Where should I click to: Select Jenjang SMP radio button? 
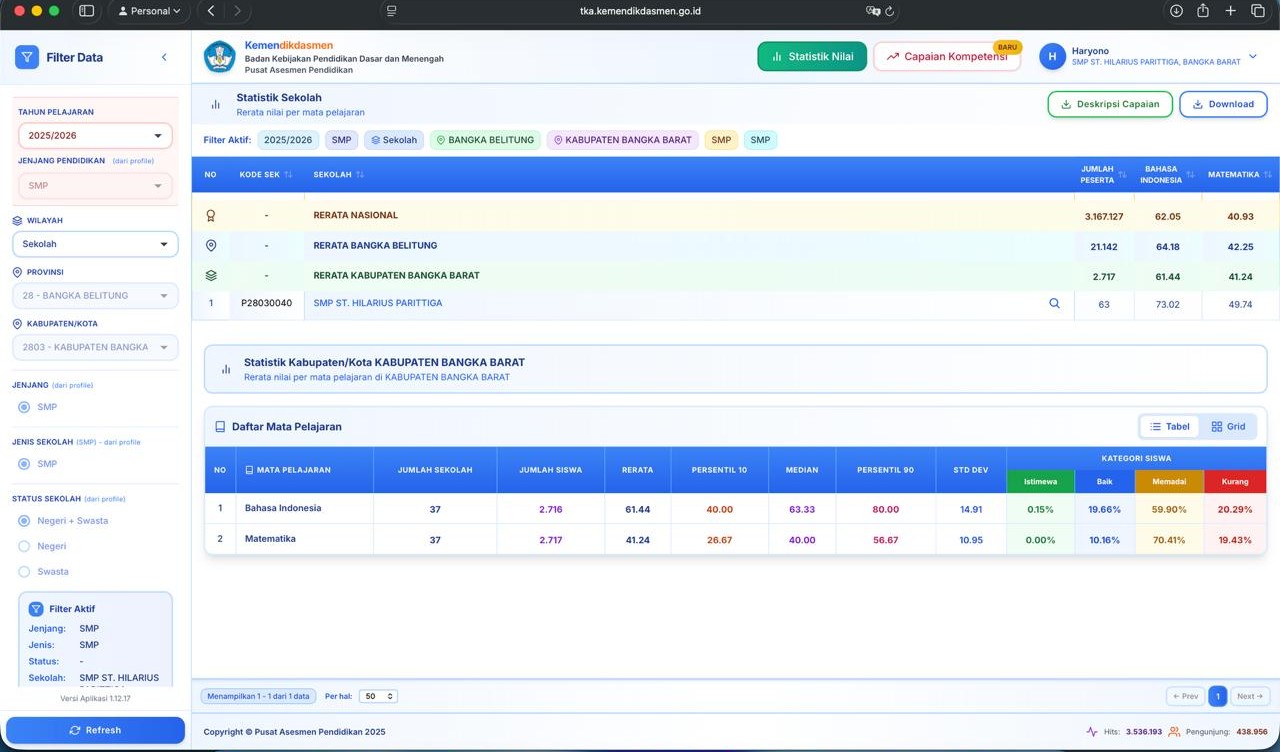pyautogui.click(x=25, y=407)
